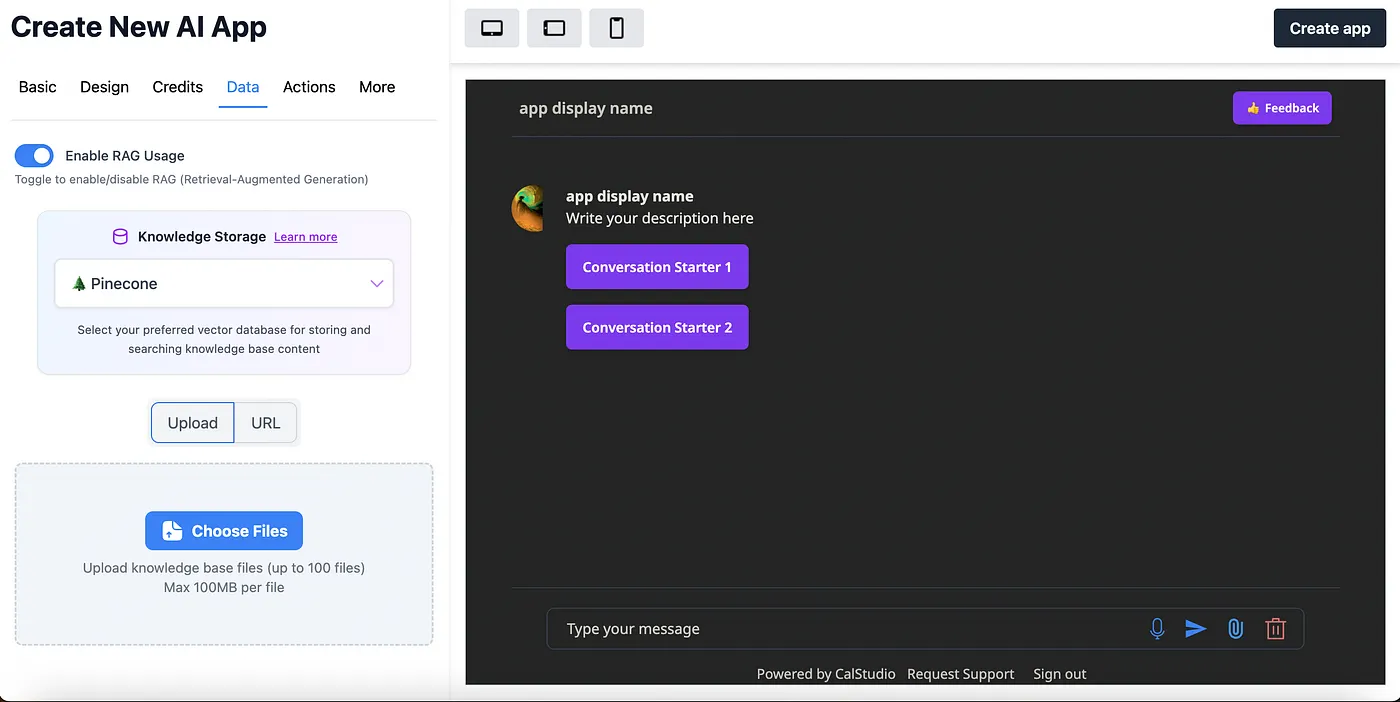Viewport: 1400px width, 702px height.
Task: Attach a file with the paperclip icon
Action: 1235,628
